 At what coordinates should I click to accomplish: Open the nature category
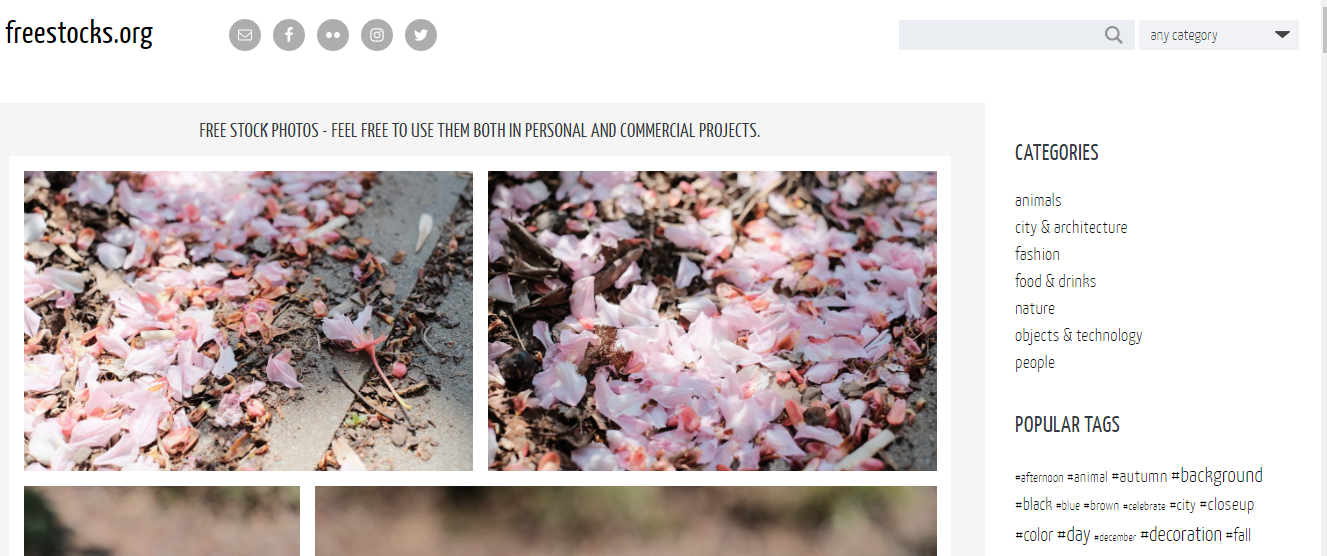tap(1035, 308)
